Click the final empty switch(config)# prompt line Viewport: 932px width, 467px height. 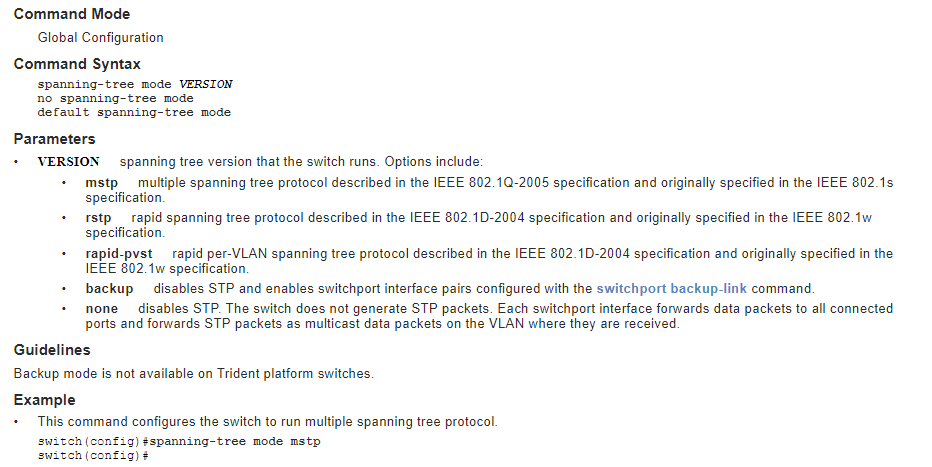tap(93, 456)
